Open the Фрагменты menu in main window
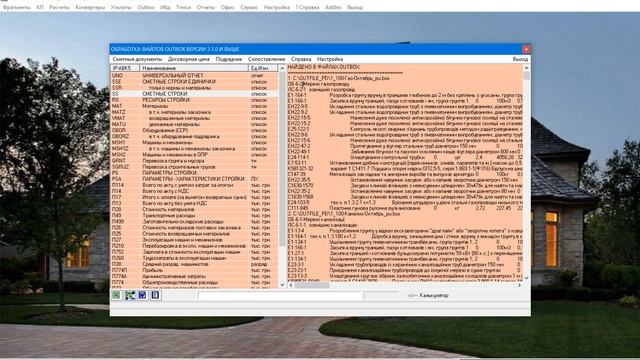Image resolution: width=640 pixels, height=360 pixels. click(x=17, y=7)
